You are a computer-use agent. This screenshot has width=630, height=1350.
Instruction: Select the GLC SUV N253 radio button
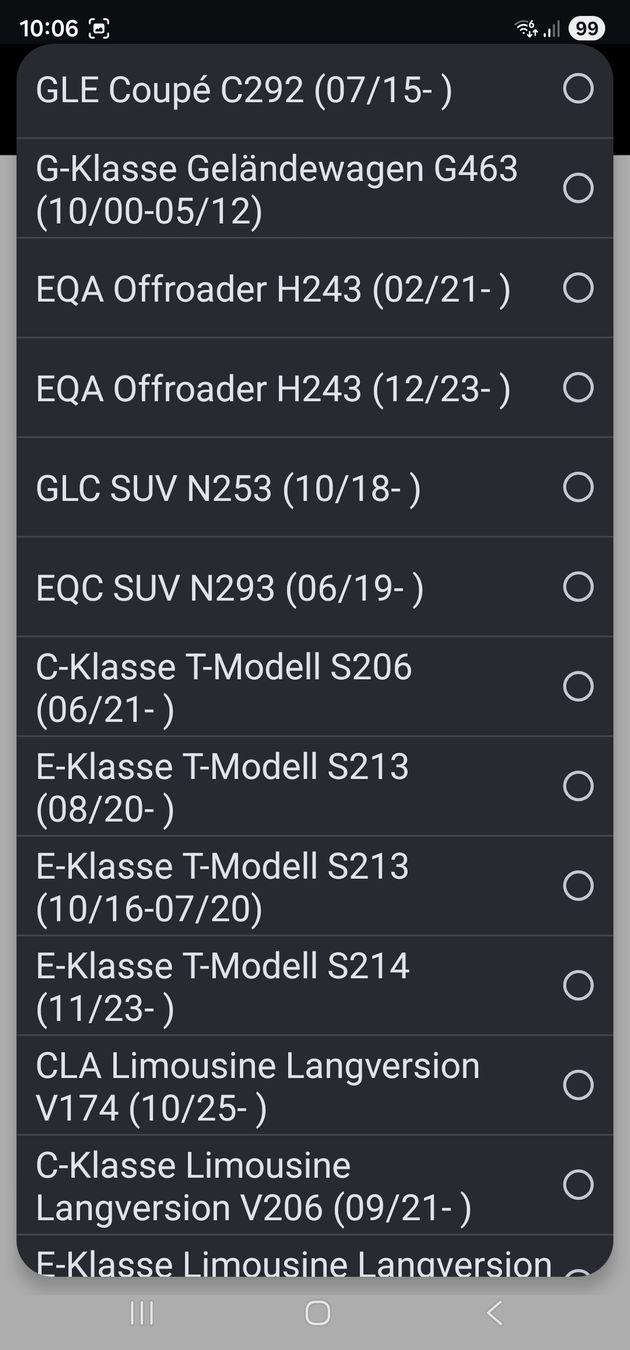(578, 487)
